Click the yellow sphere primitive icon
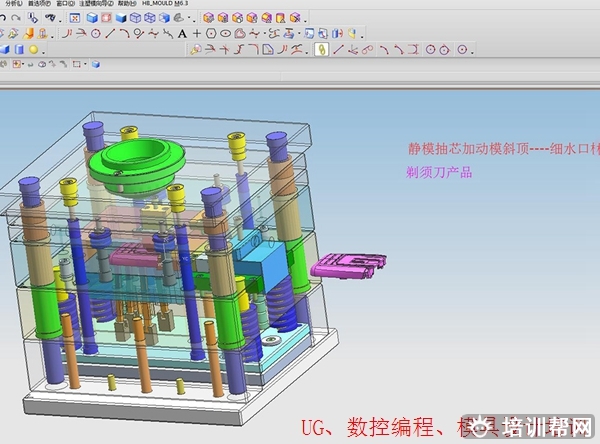Screen dimensions: 600x444 coord(33,48)
